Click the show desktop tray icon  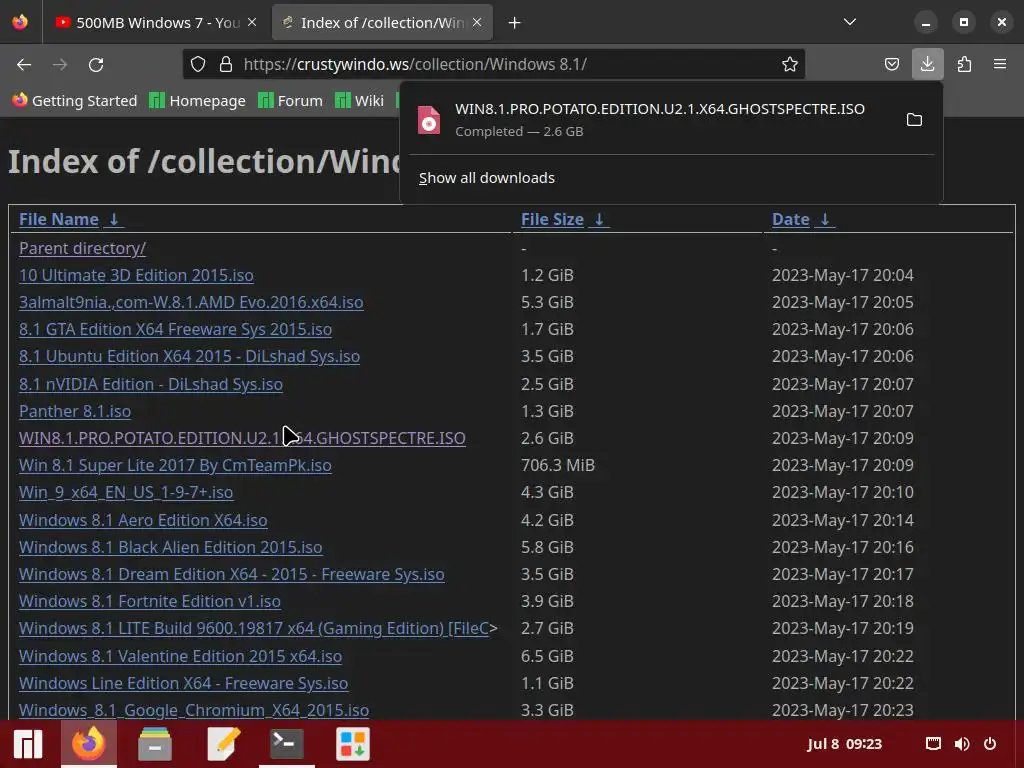[933, 744]
